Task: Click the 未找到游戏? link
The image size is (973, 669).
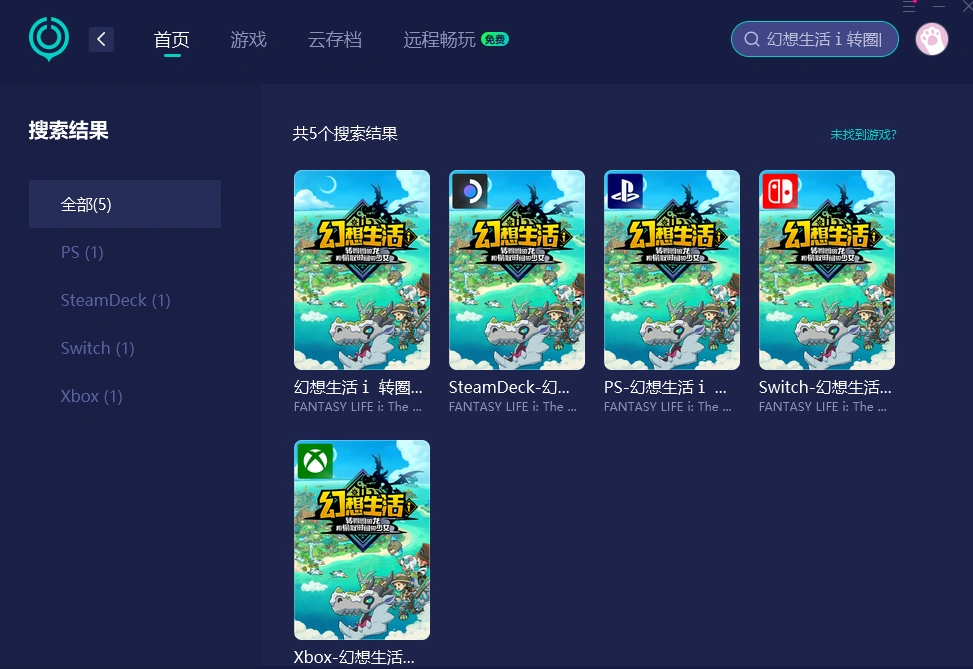Action: tap(863, 134)
